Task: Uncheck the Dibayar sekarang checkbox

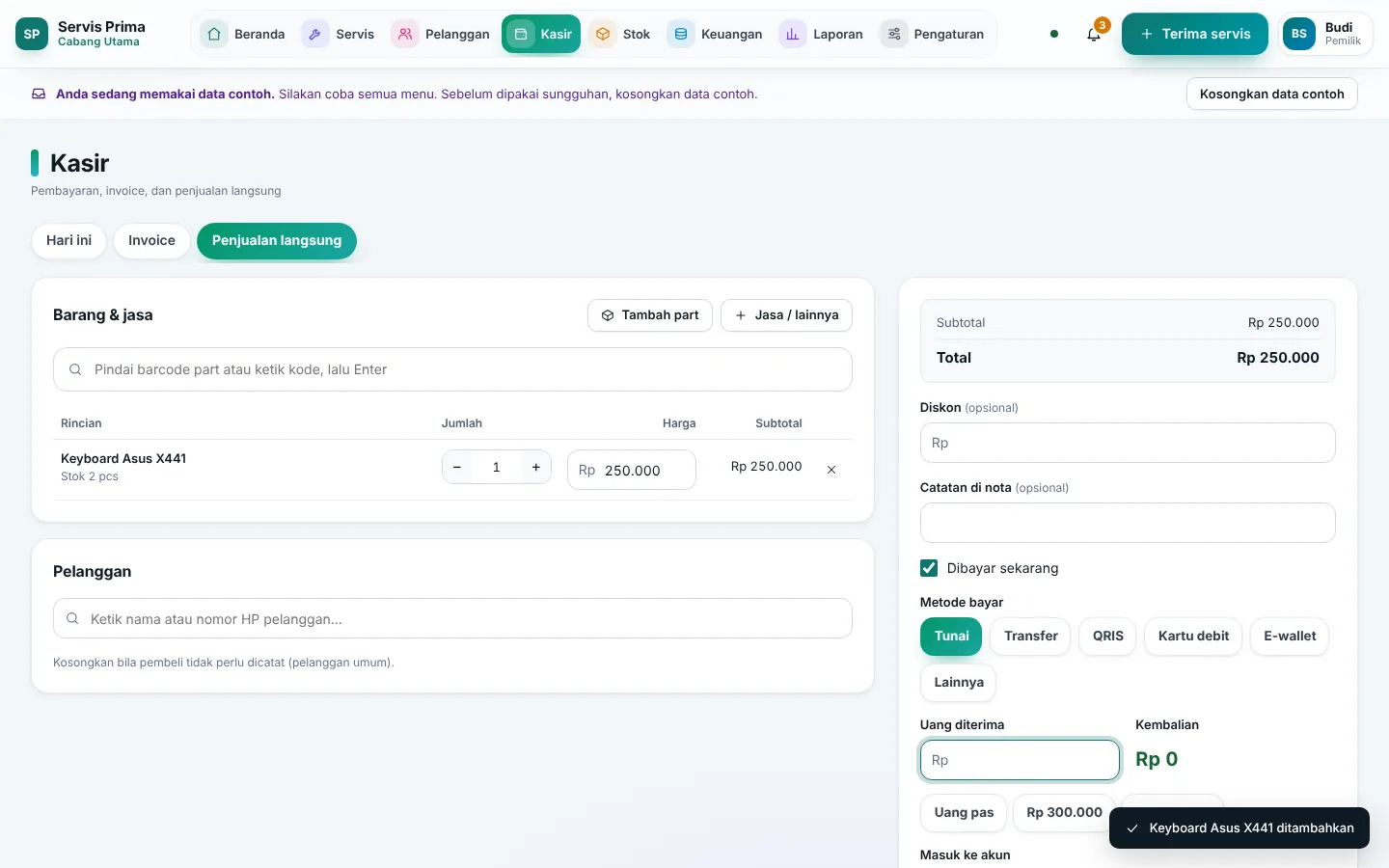Action: pos(929,568)
